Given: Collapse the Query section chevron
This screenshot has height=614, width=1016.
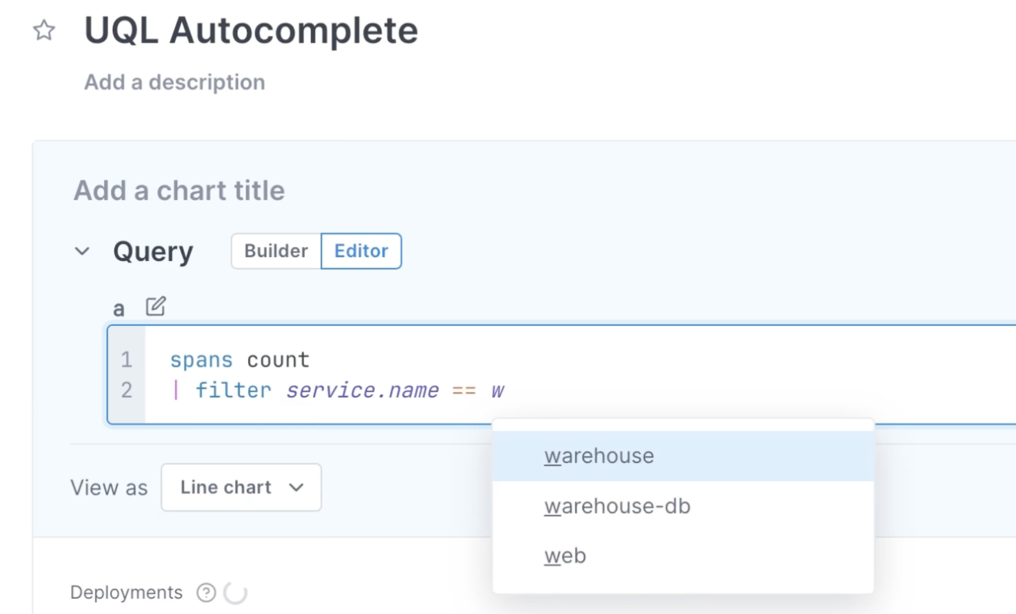Looking at the screenshot, I should pyautogui.click(x=82, y=252).
